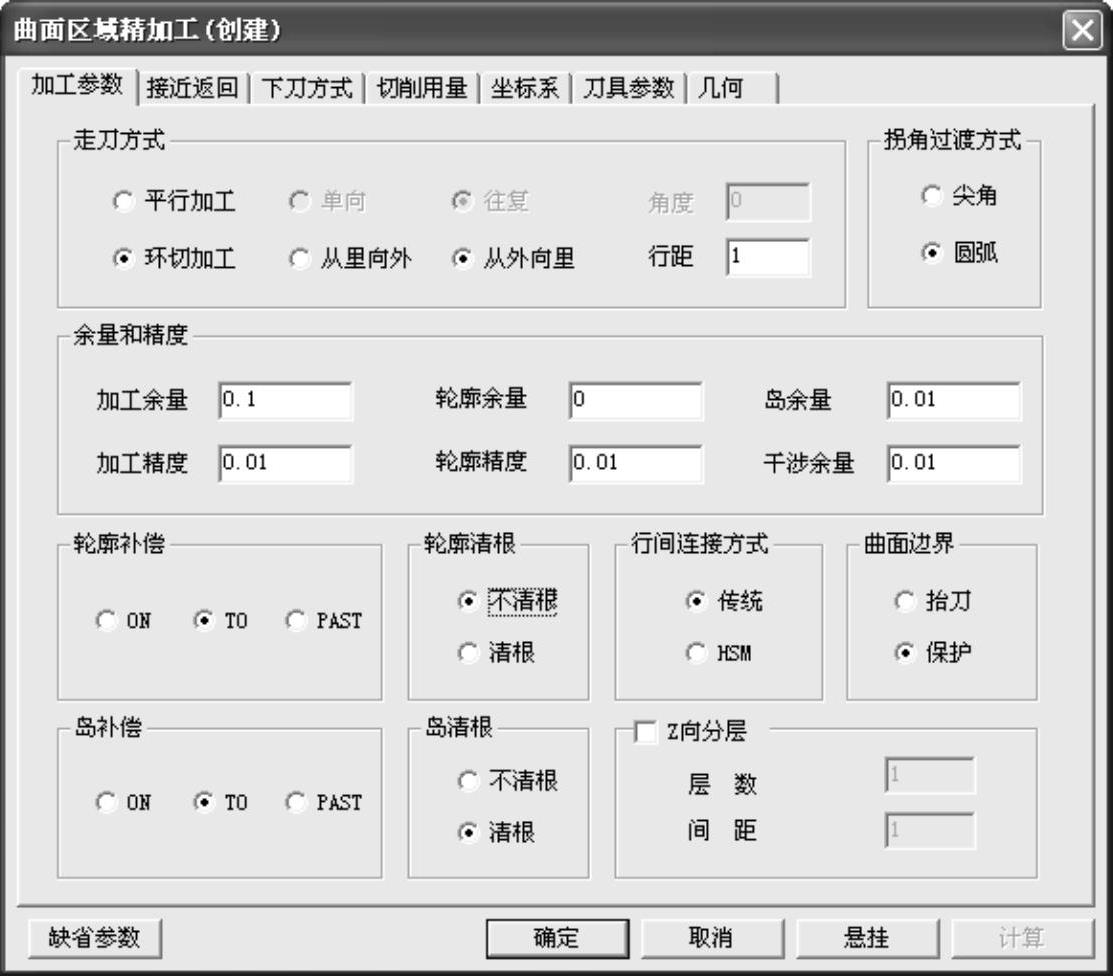Open the 几何 tab
Image resolution: width=1113 pixels, height=976 pixels.
click(x=721, y=88)
